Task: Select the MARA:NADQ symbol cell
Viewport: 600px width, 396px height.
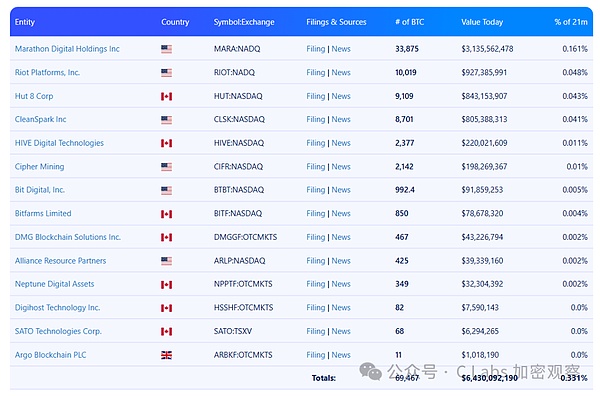Action: tap(237, 49)
